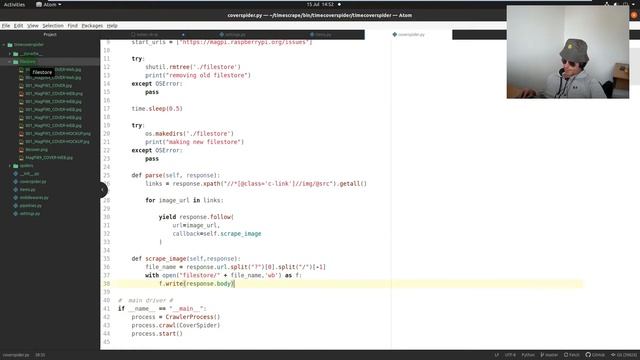The width and height of the screenshot is (640, 360).
Task: Click the file icon next to __init__.py
Action: tap(16, 173)
